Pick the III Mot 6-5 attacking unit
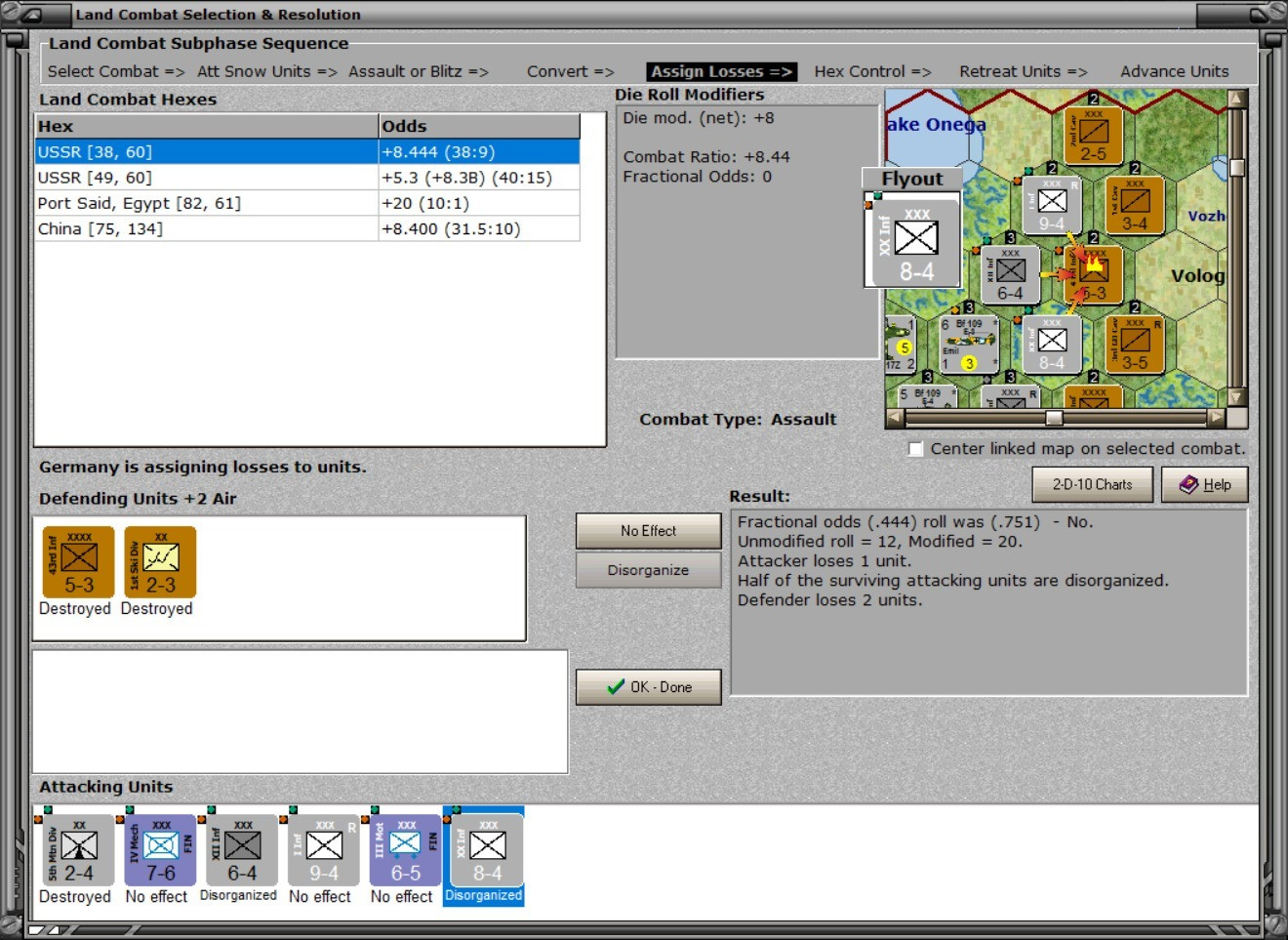 [406, 850]
